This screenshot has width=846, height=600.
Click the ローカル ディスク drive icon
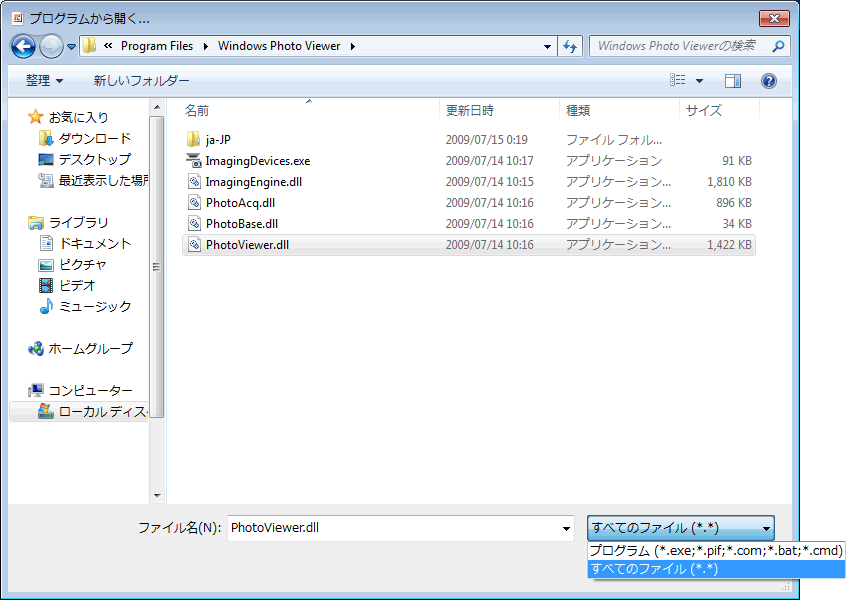coord(46,412)
